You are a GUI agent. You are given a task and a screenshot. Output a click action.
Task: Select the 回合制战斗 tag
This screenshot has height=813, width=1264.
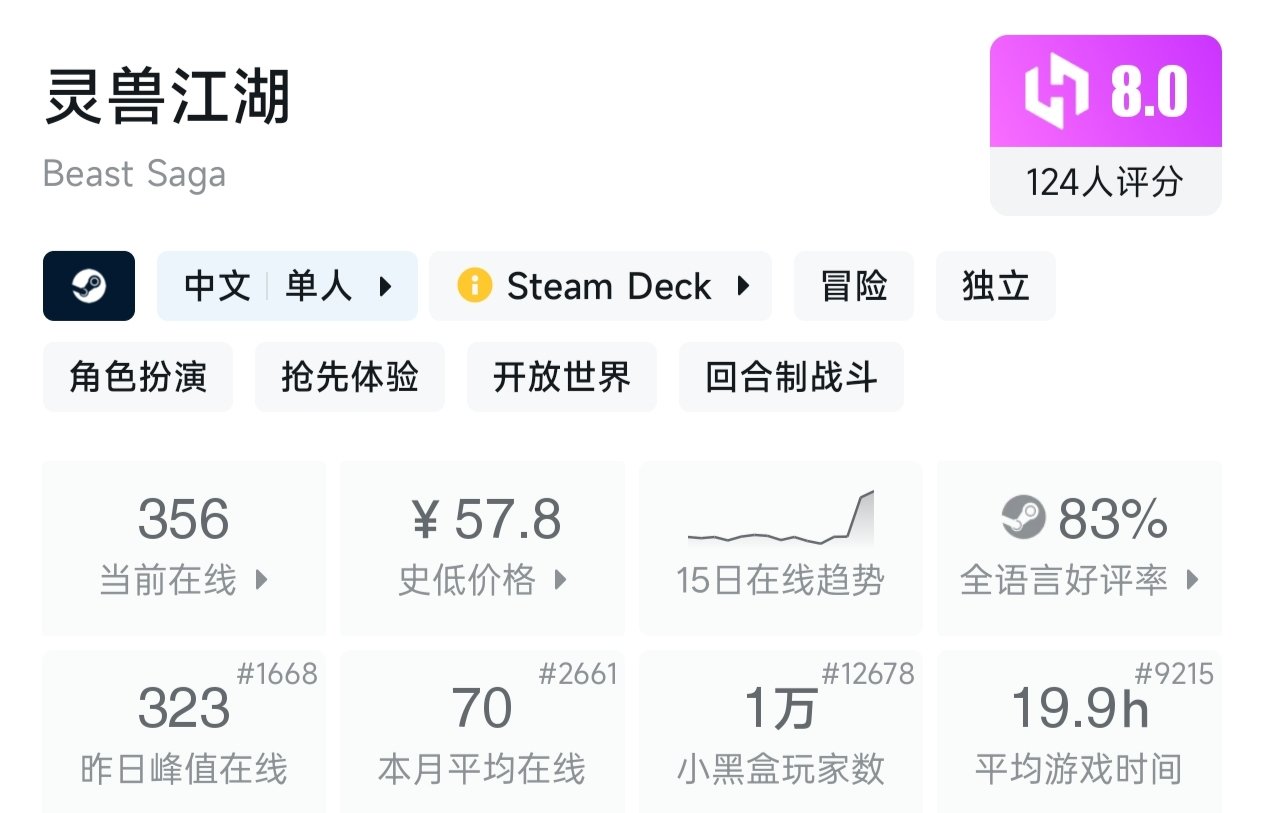click(x=791, y=377)
